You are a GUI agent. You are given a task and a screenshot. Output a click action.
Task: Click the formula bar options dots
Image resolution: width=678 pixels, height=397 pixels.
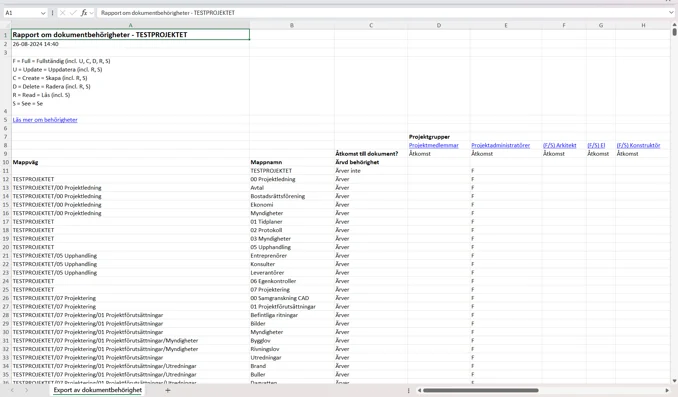point(52,13)
